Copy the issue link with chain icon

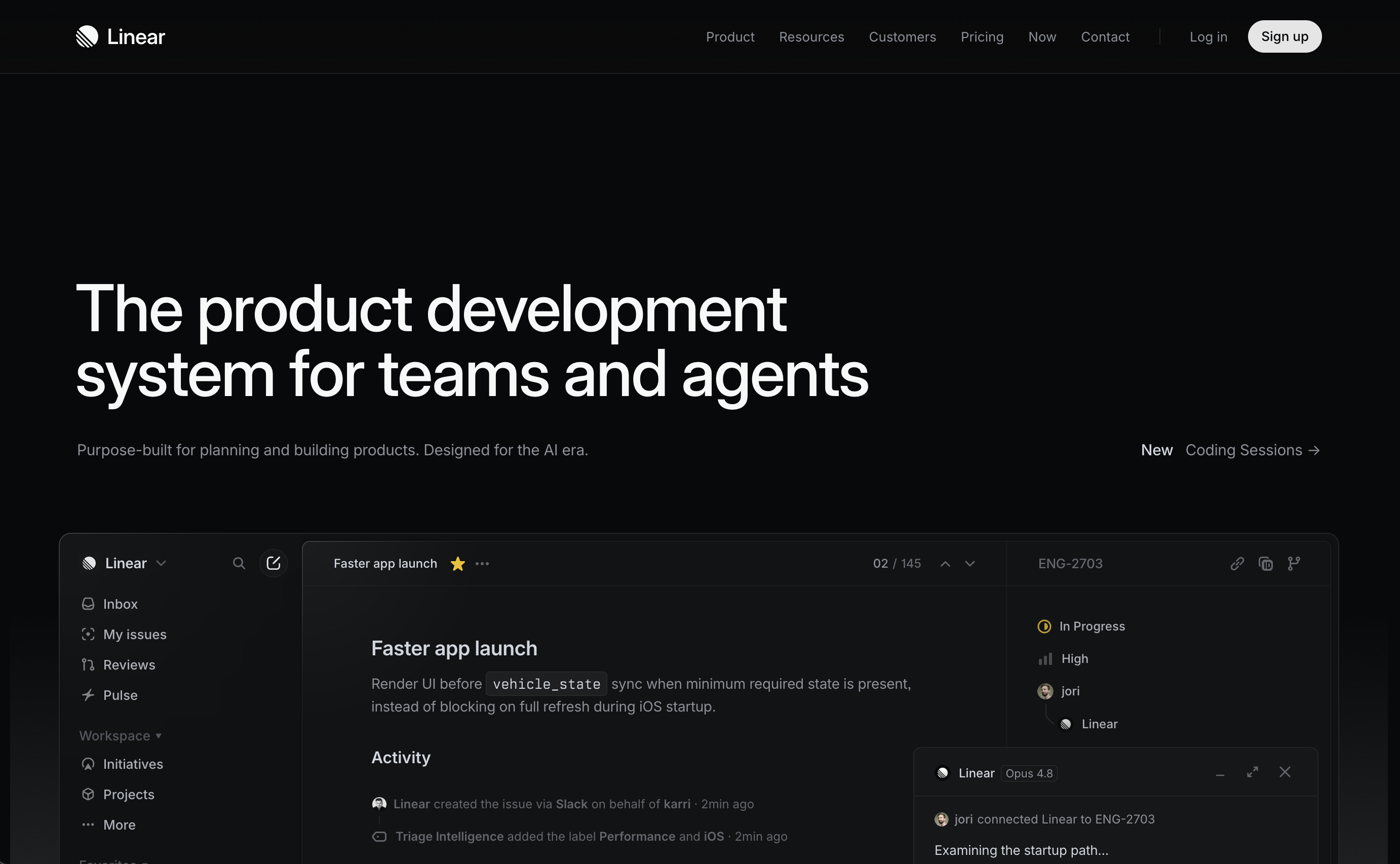click(x=1237, y=564)
